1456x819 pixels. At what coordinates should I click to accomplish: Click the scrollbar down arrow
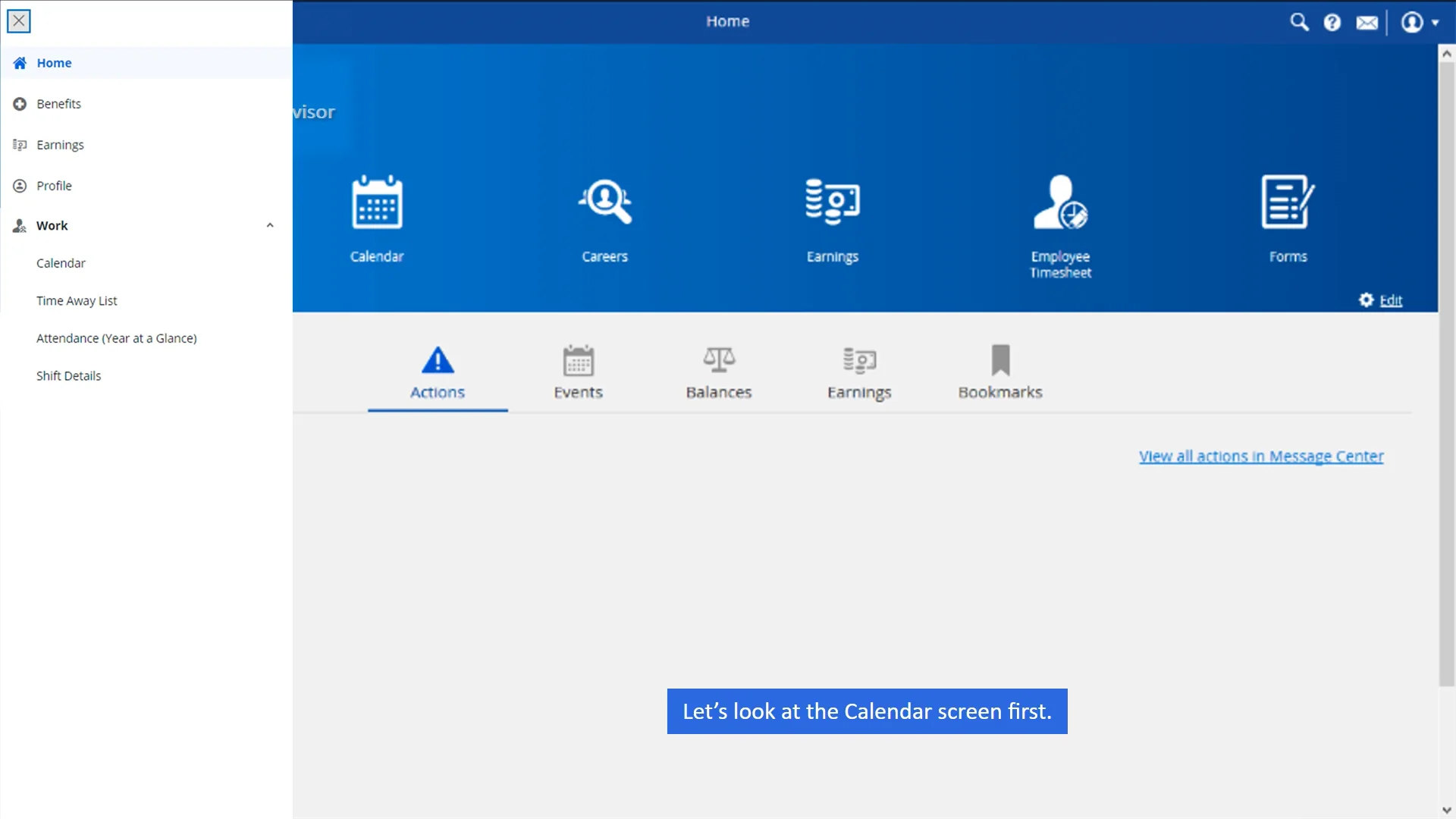coord(1446,810)
